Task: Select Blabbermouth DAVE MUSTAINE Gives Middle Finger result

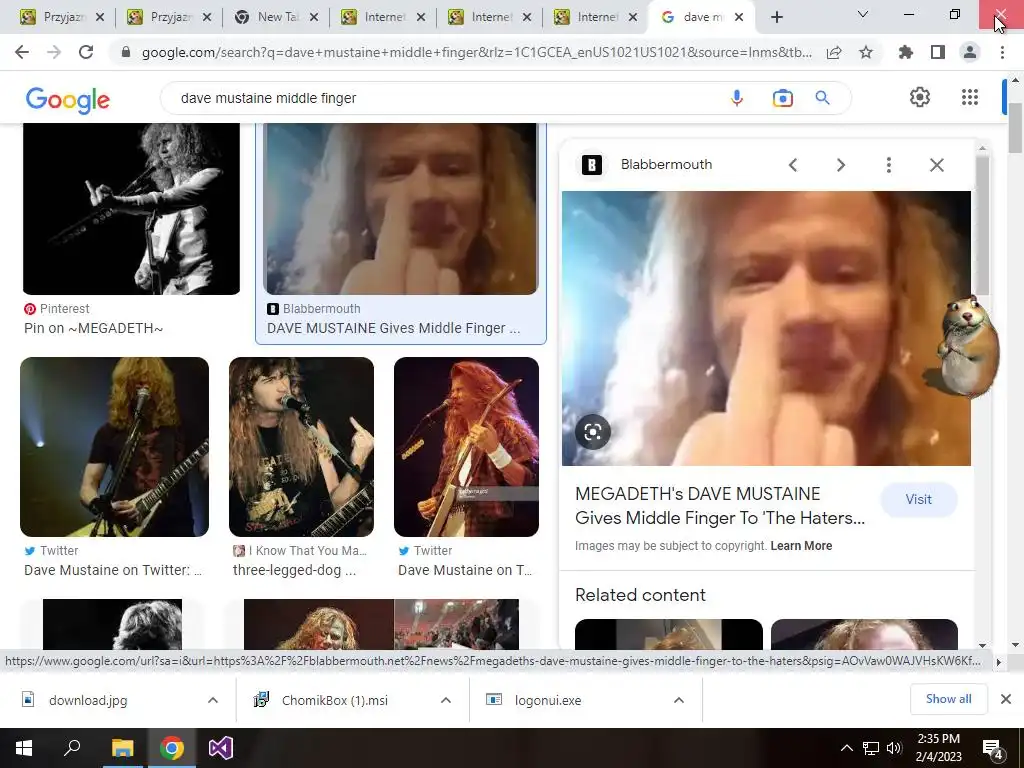Action: coord(400,208)
